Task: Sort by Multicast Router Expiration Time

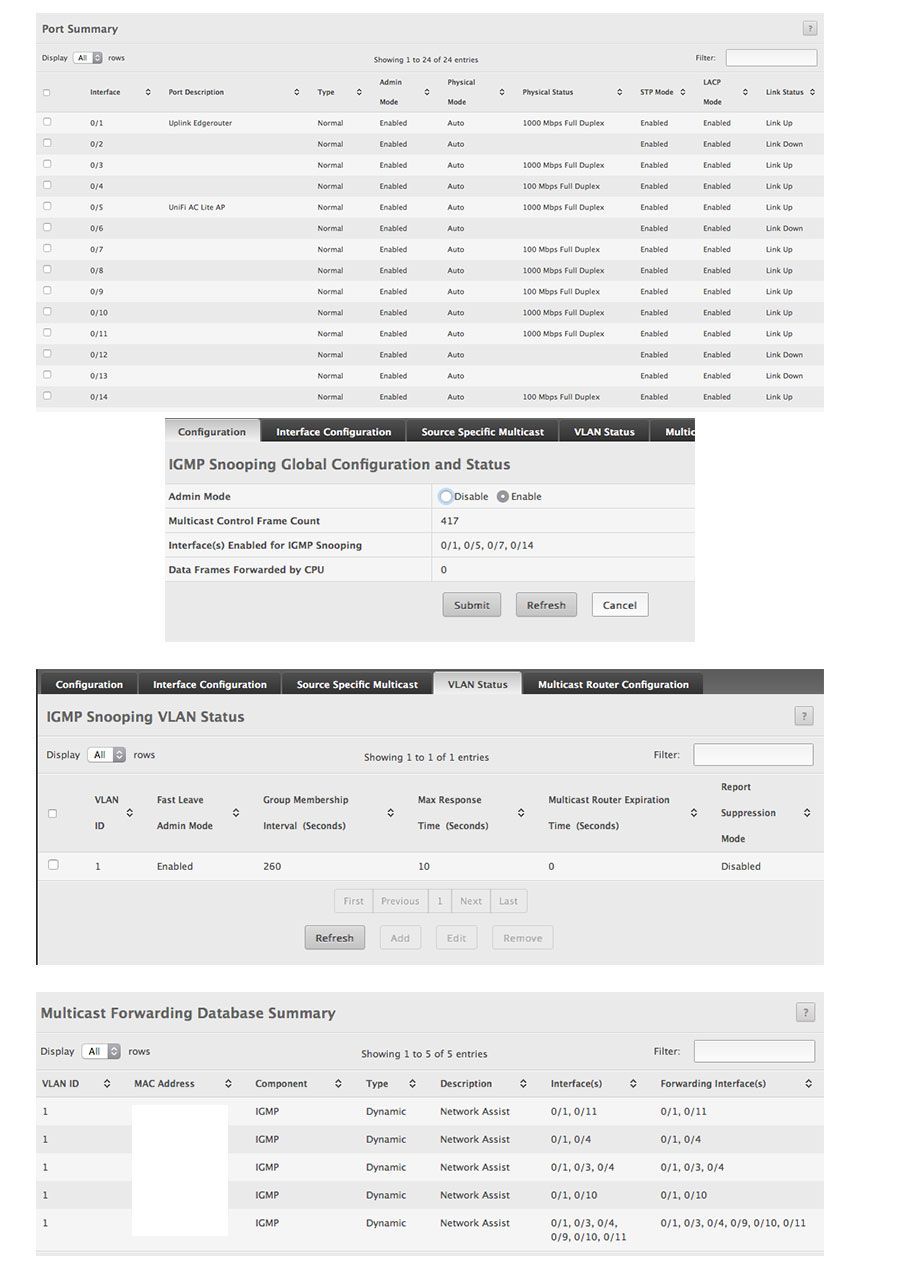Action: [694, 813]
